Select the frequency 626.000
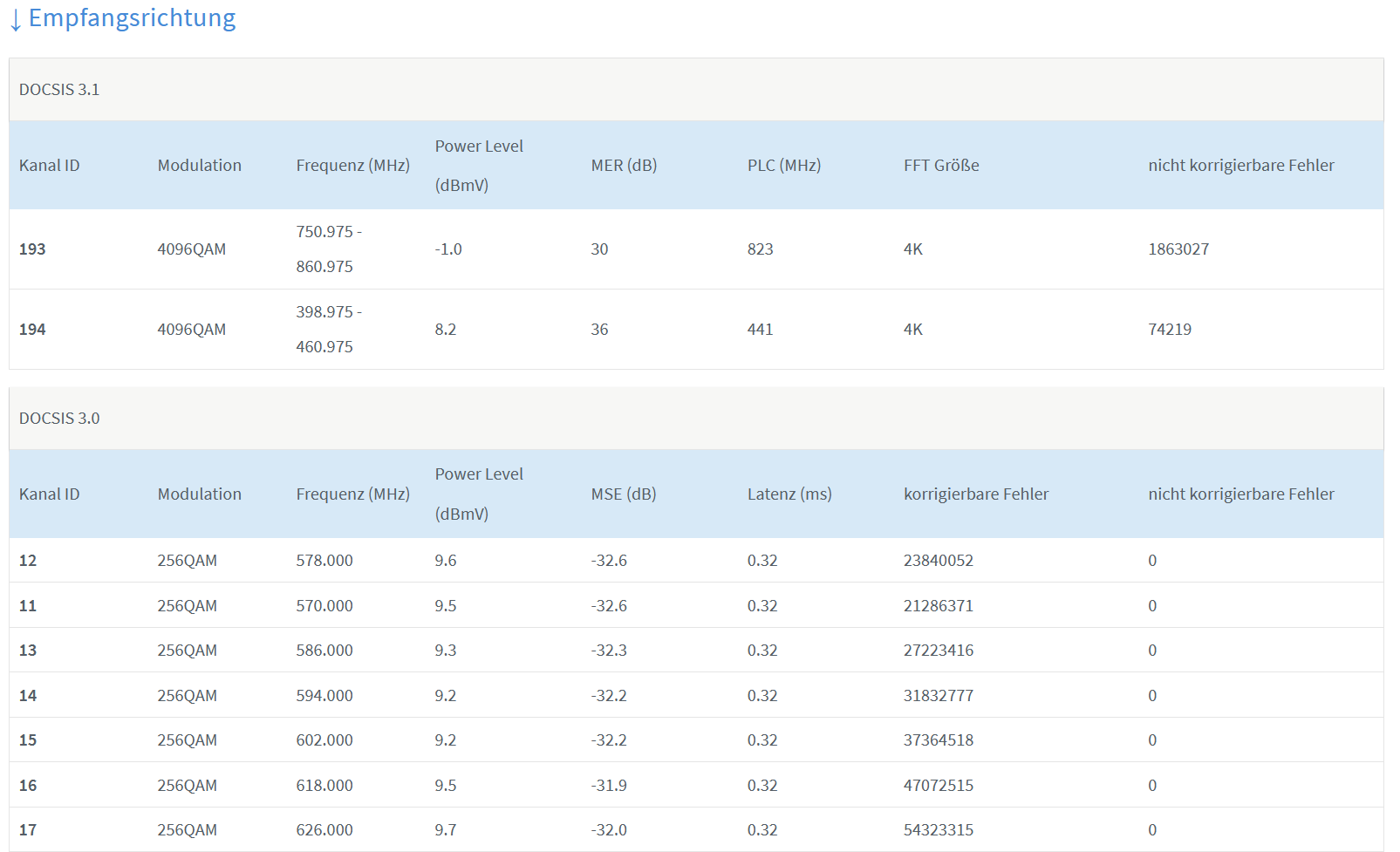 pyautogui.click(x=324, y=830)
